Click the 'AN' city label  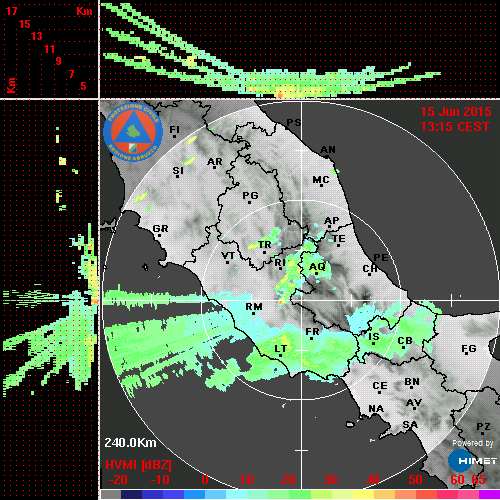click(x=328, y=150)
